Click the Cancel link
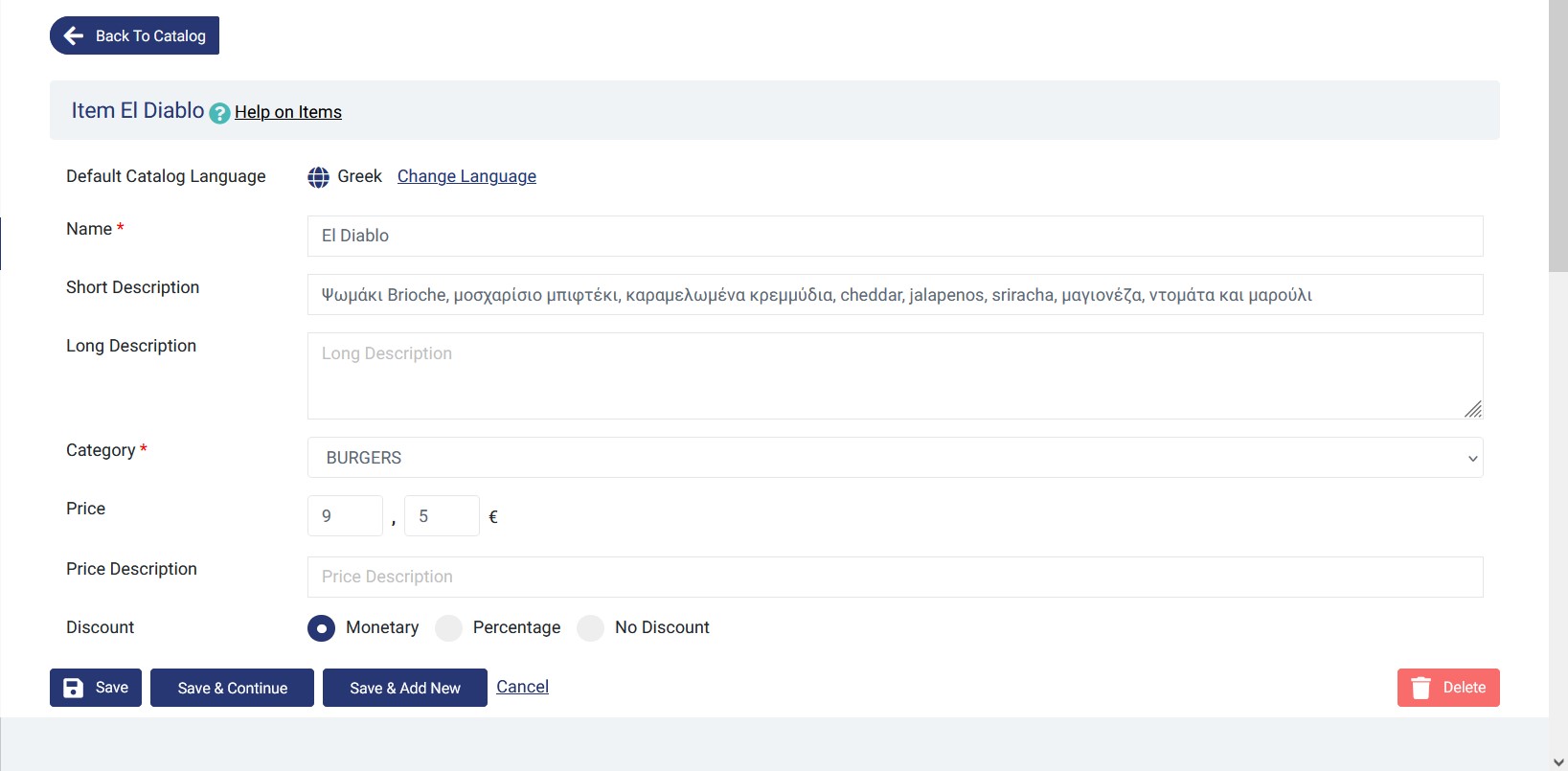This screenshot has width=1568, height=771. [x=522, y=687]
